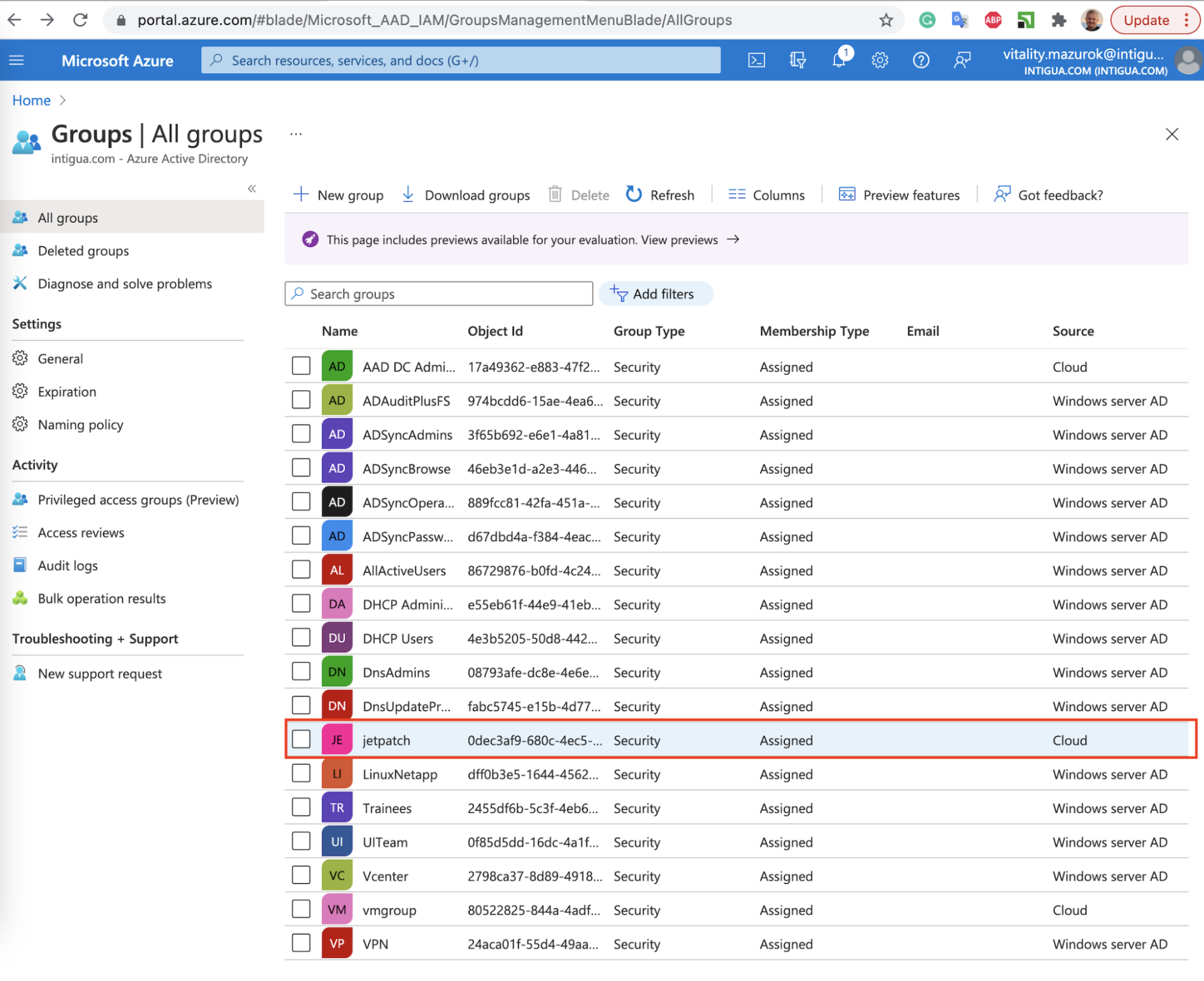Open Deleted groups in the sidebar
The width and height of the screenshot is (1204, 981).
tap(83, 251)
